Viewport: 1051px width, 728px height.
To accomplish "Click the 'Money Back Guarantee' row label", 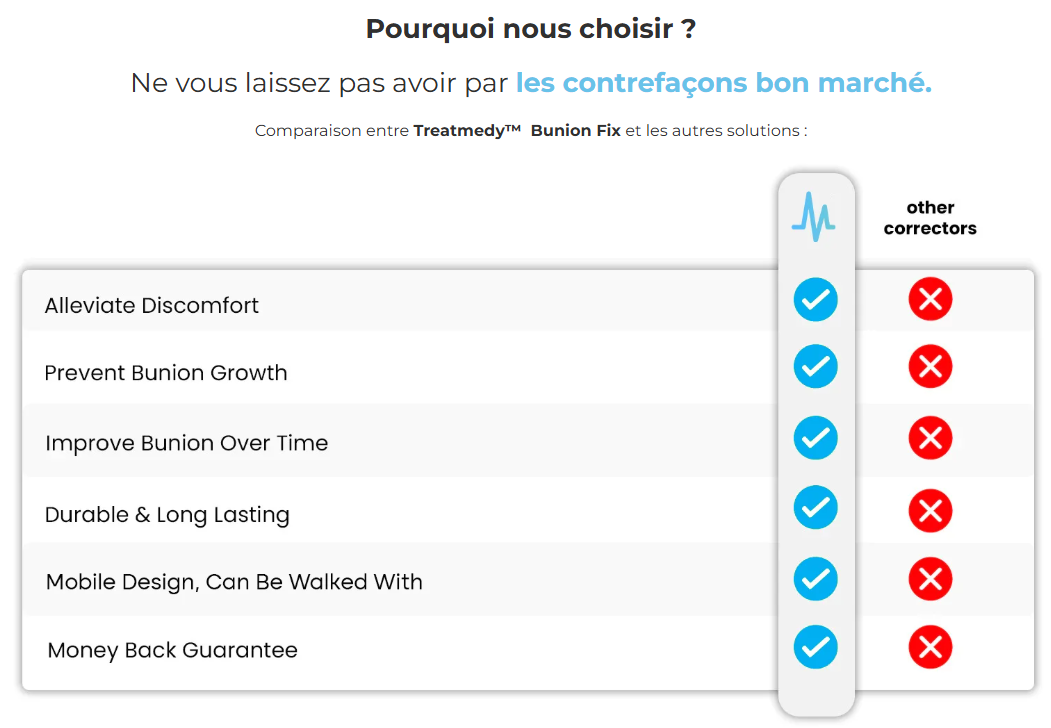I will [172, 650].
